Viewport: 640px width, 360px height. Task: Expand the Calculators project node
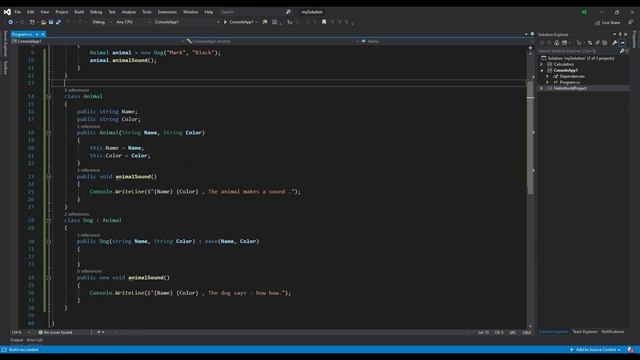(542, 64)
